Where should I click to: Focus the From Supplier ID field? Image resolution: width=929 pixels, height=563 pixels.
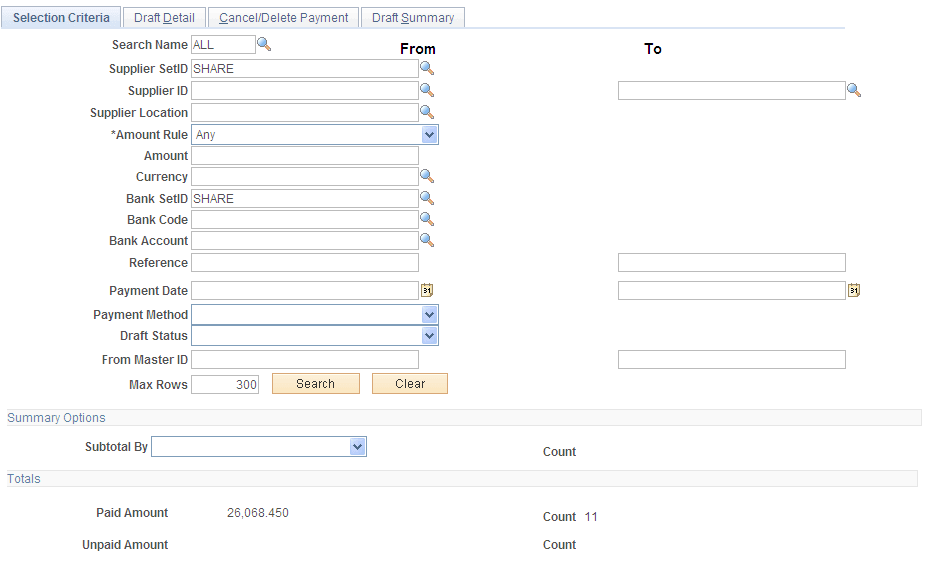[305, 91]
